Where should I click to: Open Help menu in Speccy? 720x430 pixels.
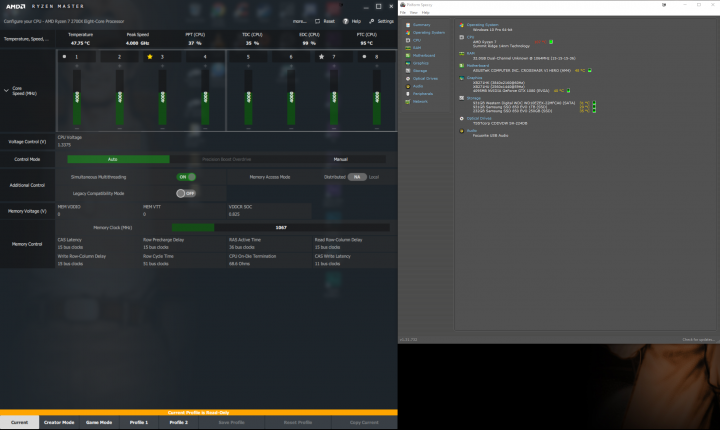(x=426, y=12)
